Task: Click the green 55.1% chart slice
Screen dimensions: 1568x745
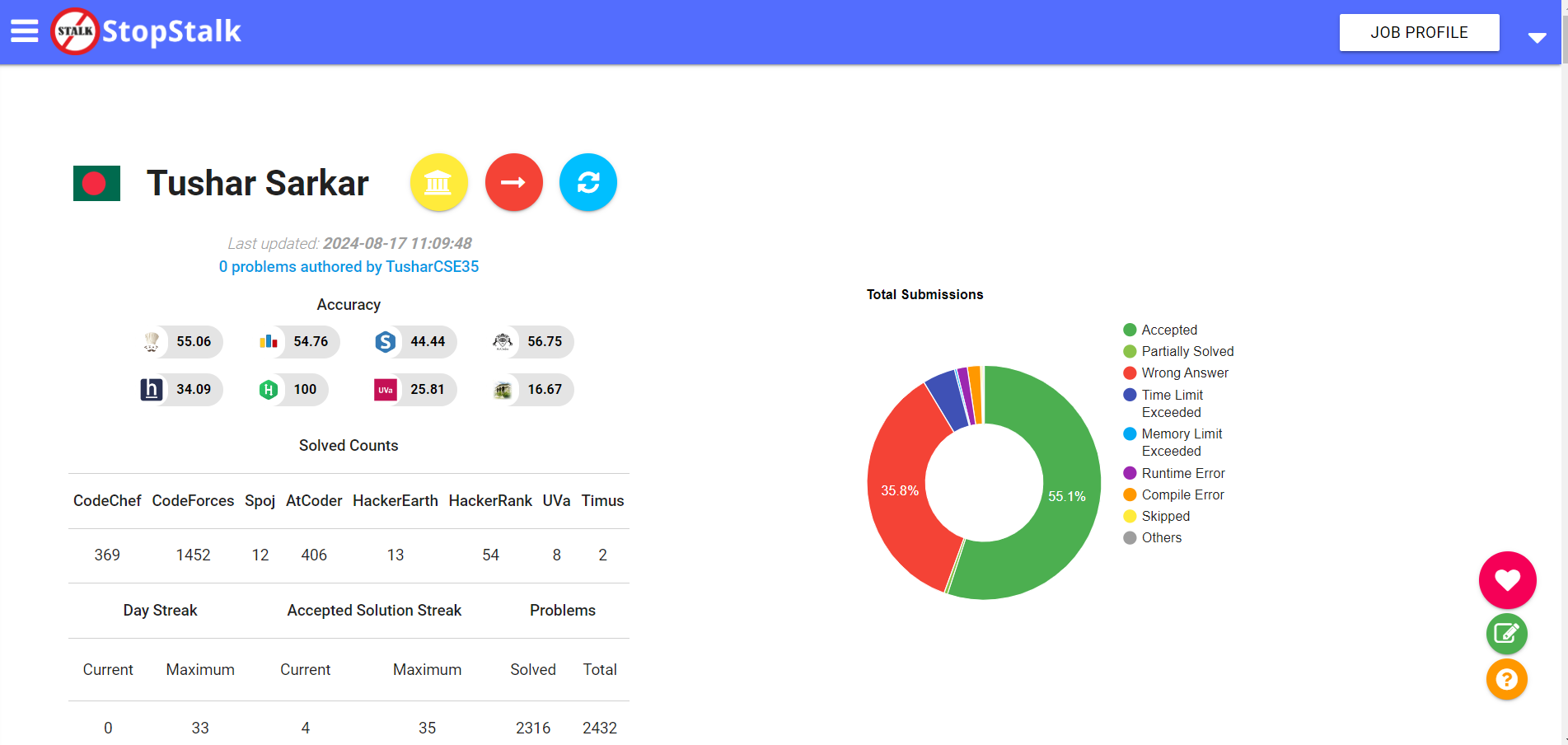Action: [1067, 496]
